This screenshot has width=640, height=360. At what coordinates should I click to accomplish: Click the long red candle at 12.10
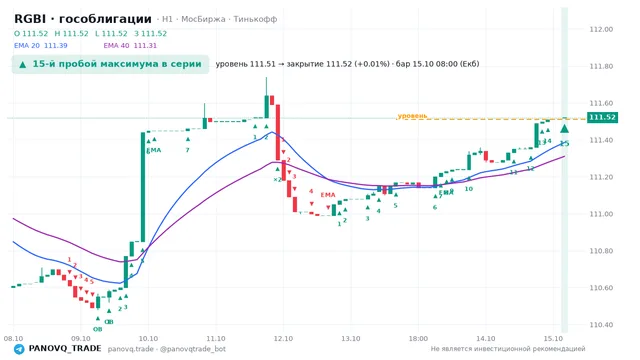point(278,132)
